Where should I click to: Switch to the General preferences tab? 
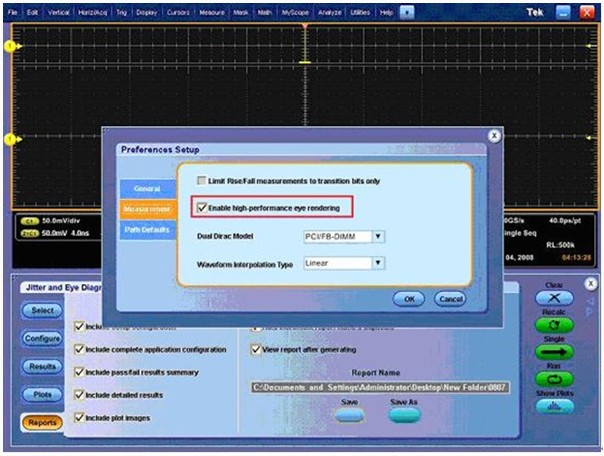[x=146, y=188]
